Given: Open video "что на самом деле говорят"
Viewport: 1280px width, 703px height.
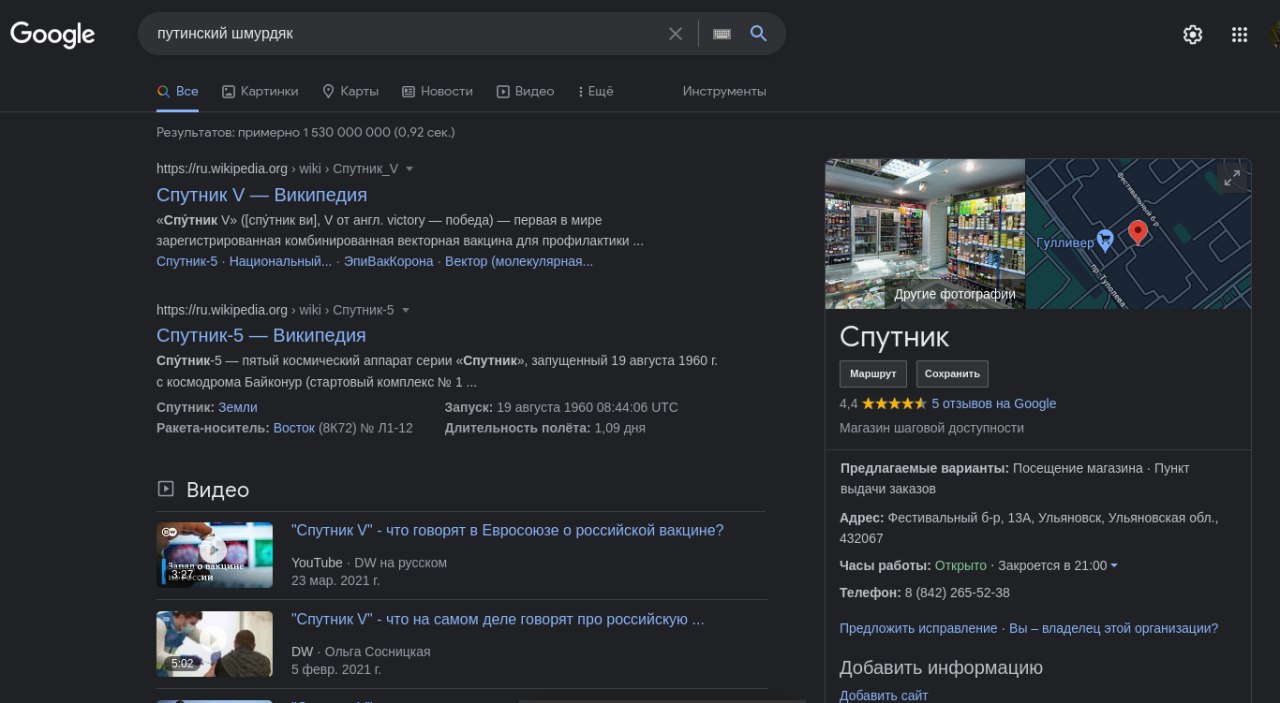Looking at the screenshot, I should [x=498, y=619].
